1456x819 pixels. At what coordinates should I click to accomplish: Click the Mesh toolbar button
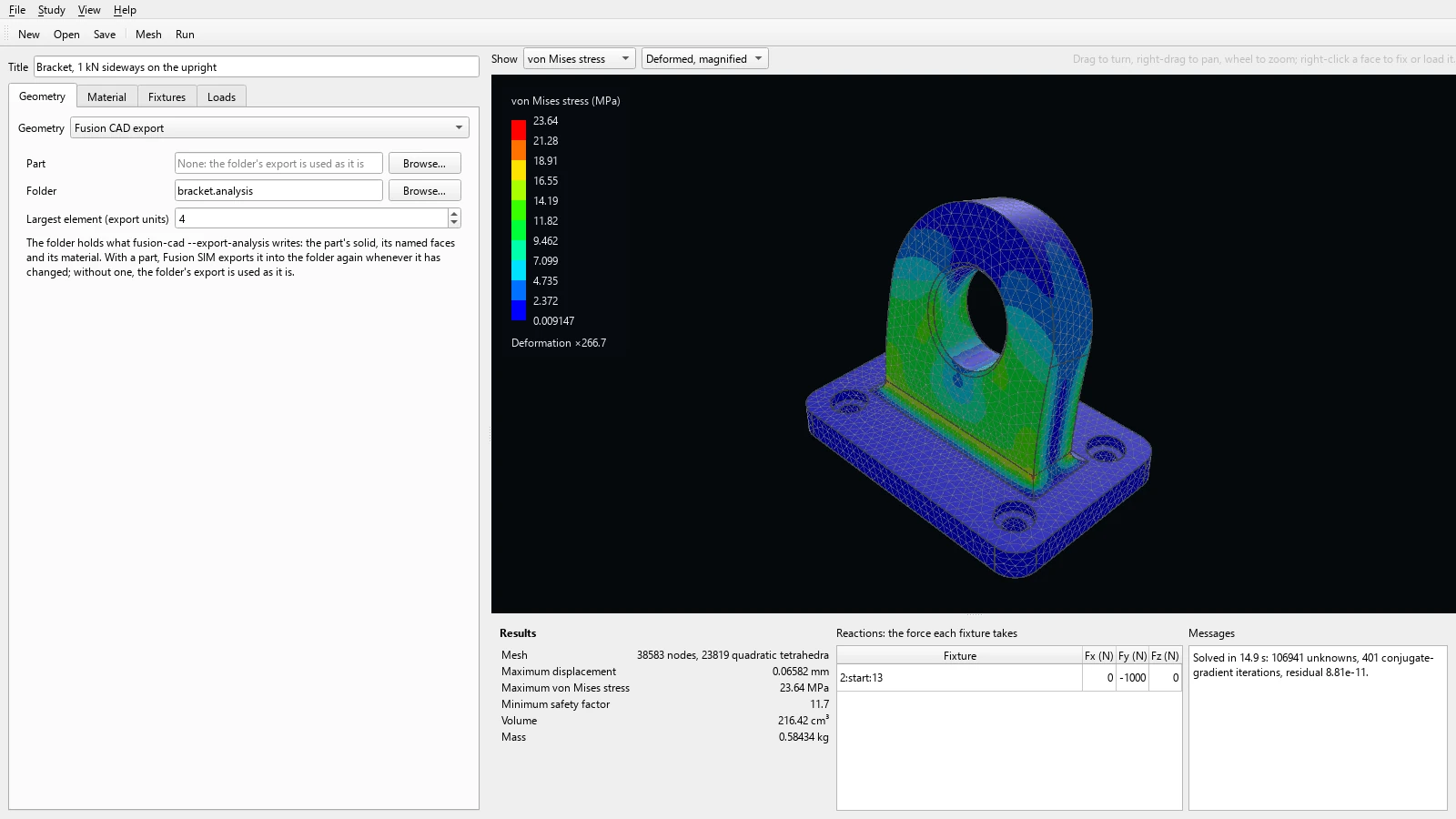(x=148, y=35)
